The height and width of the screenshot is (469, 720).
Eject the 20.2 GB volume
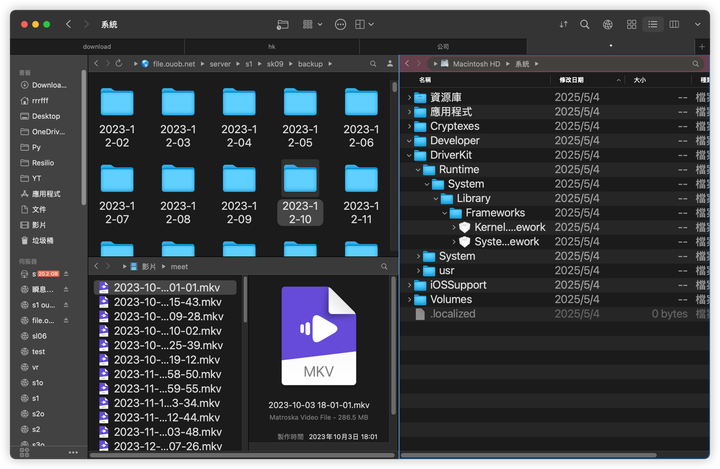point(66,274)
